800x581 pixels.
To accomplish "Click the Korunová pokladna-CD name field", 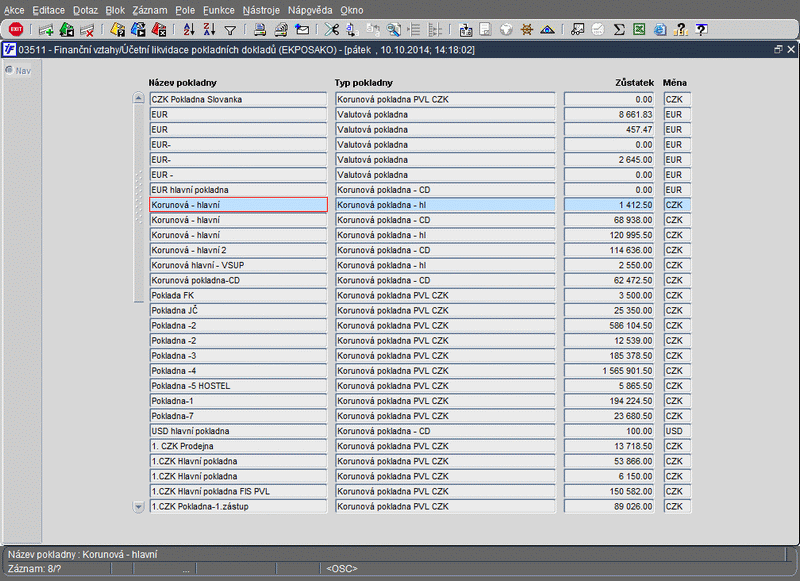I will tap(238, 280).
